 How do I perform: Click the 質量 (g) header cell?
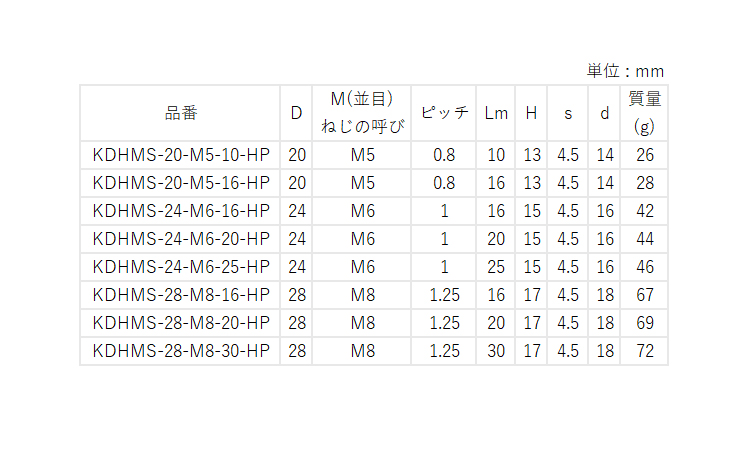point(644,113)
